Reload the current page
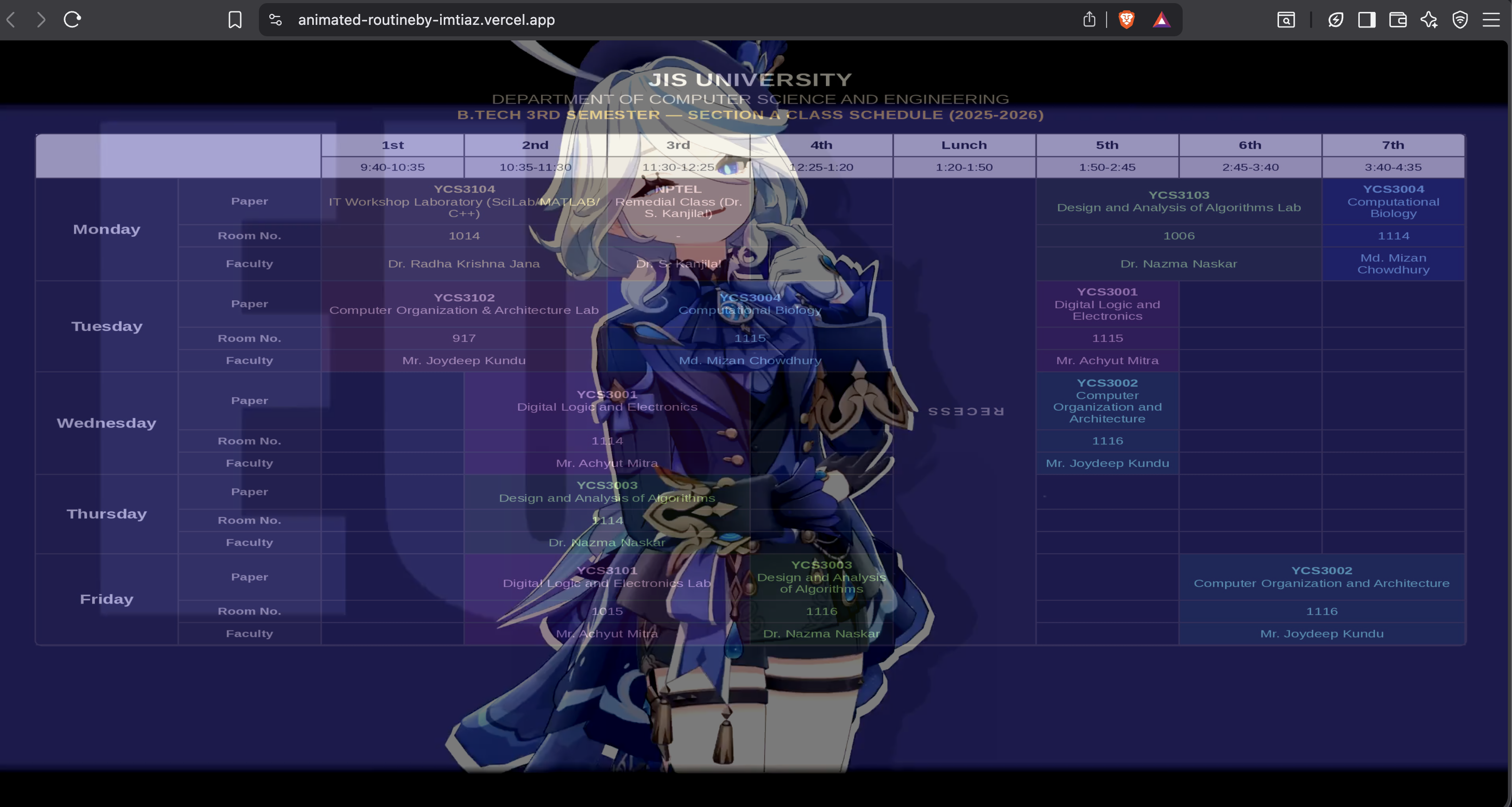Viewport: 1512px width, 807px height. point(72,19)
